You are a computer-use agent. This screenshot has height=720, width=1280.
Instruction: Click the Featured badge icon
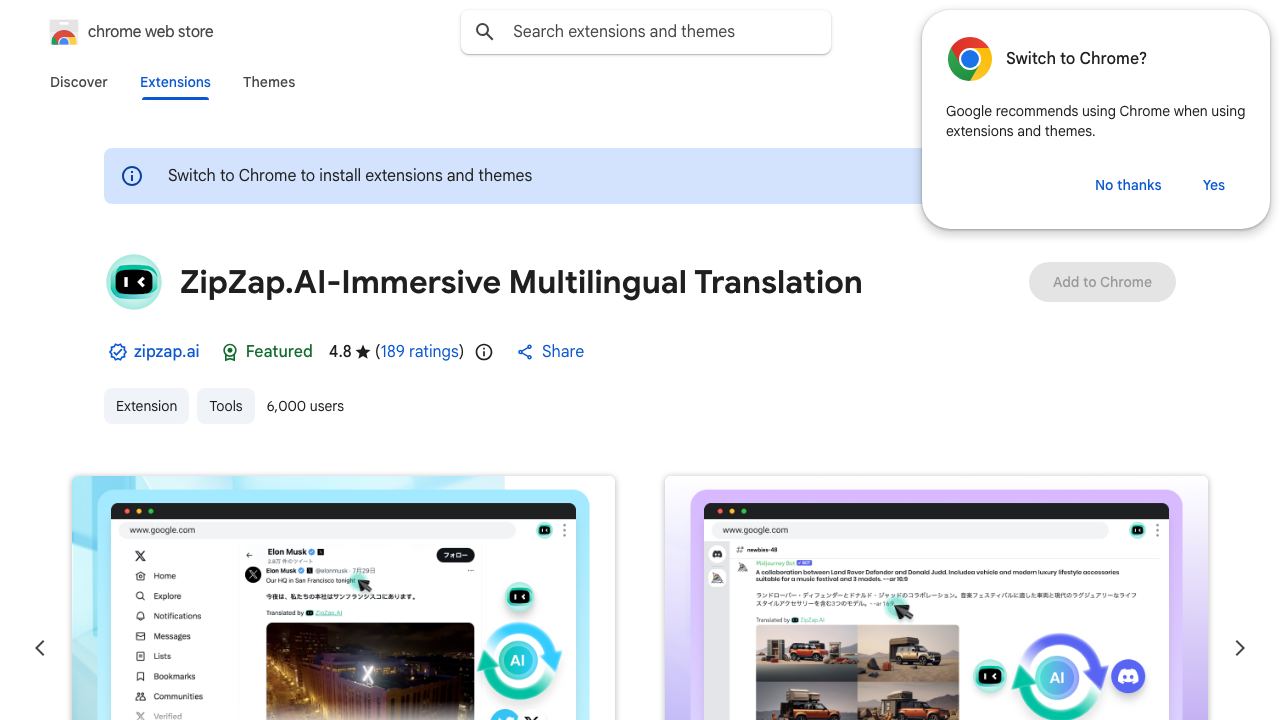(x=230, y=352)
